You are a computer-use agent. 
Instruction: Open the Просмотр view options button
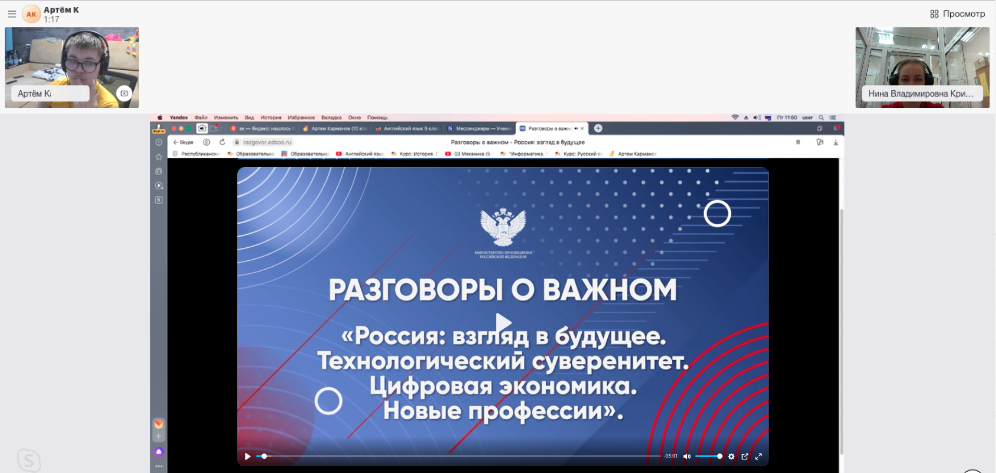(x=957, y=14)
